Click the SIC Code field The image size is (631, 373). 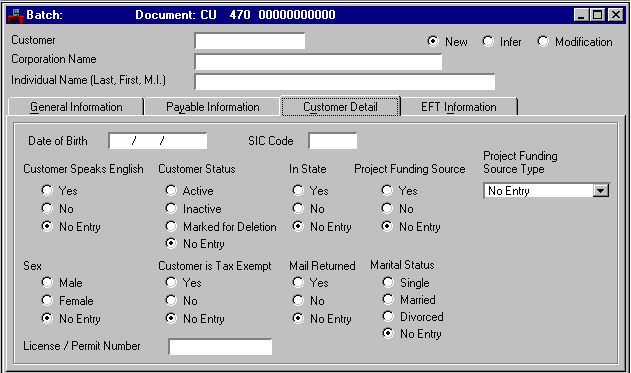[332, 141]
